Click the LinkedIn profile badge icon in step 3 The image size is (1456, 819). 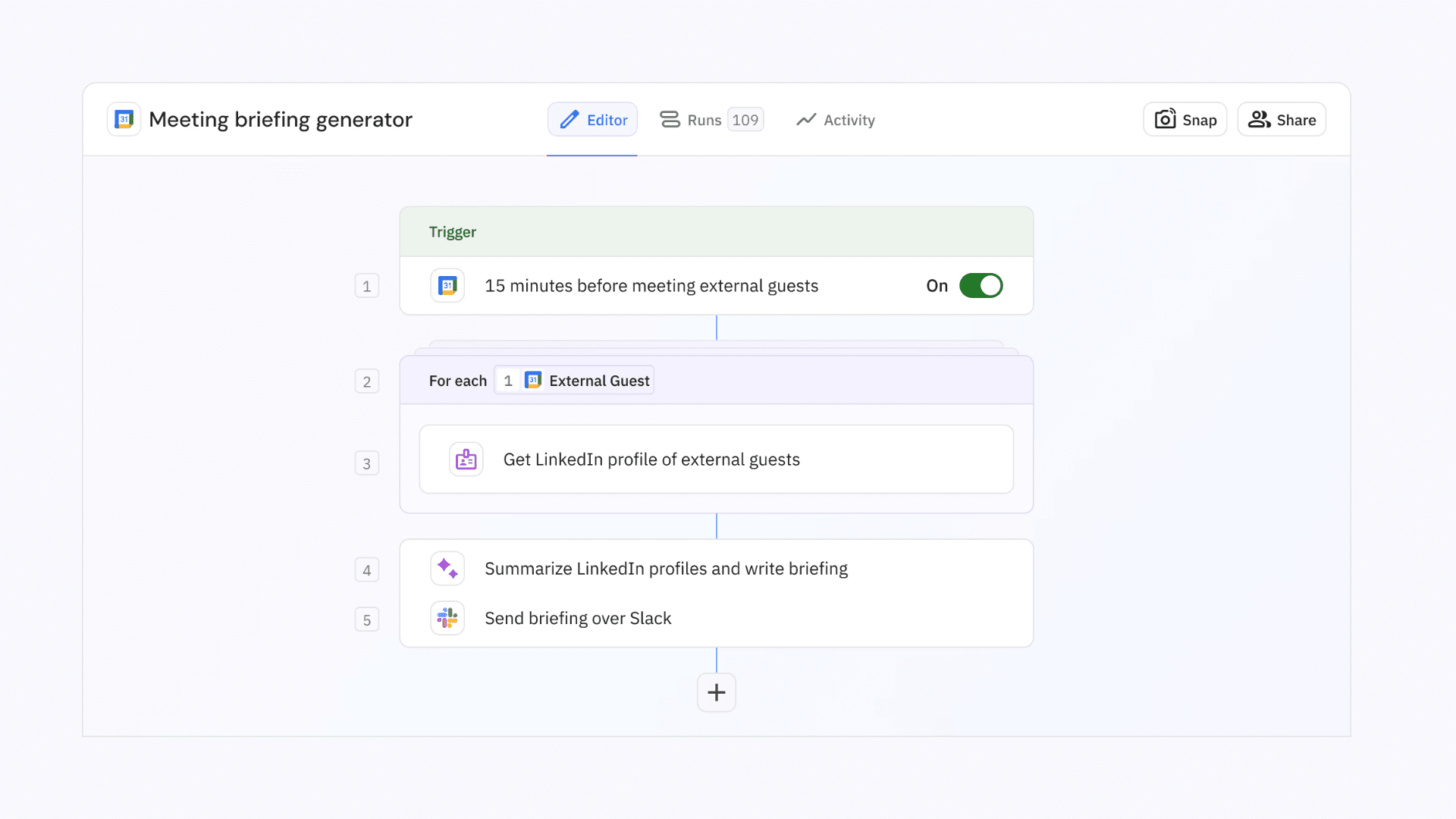click(466, 459)
